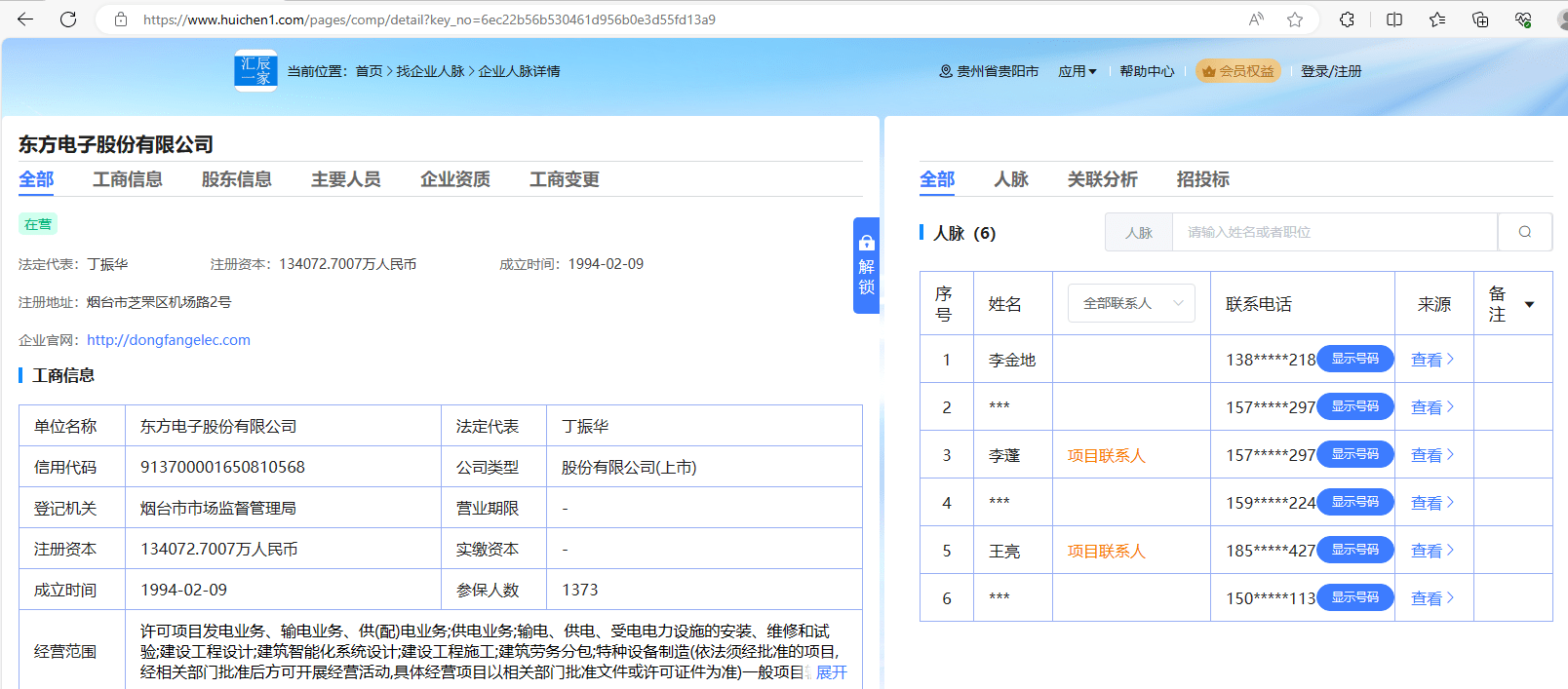The height and width of the screenshot is (689, 1568).
Task: Open the right panel 人脉 tab
Action: click(1011, 179)
